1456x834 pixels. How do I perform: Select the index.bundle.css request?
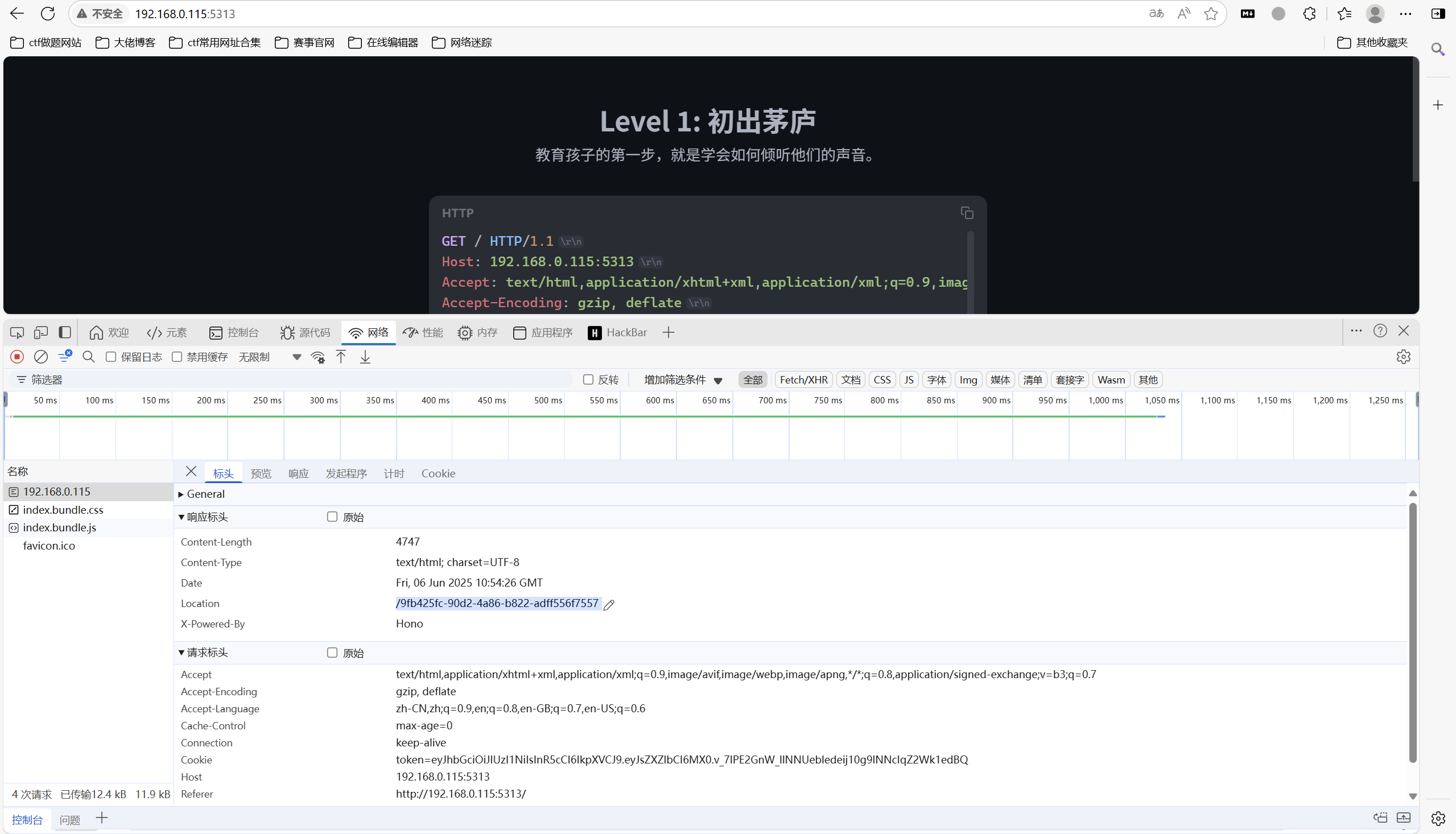88,510
